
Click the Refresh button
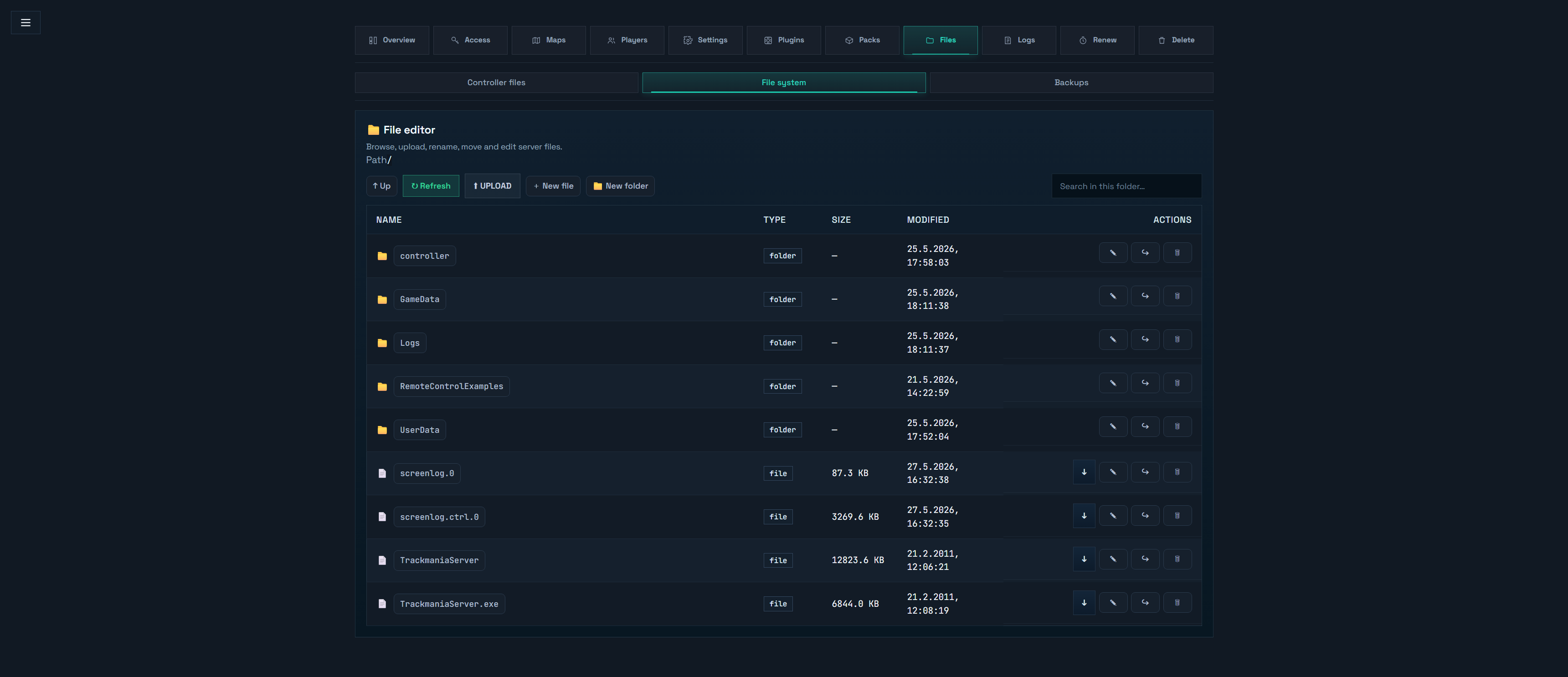click(430, 186)
